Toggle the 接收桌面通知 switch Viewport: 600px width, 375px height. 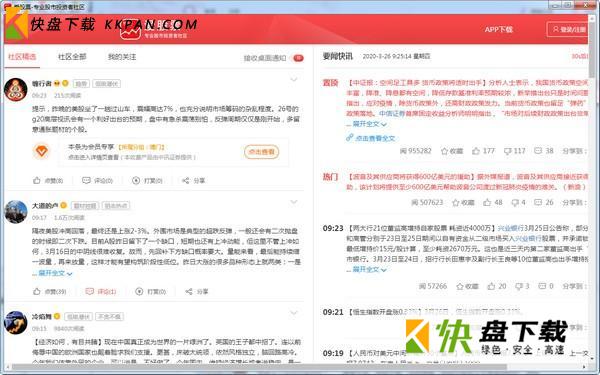[298, 58]
